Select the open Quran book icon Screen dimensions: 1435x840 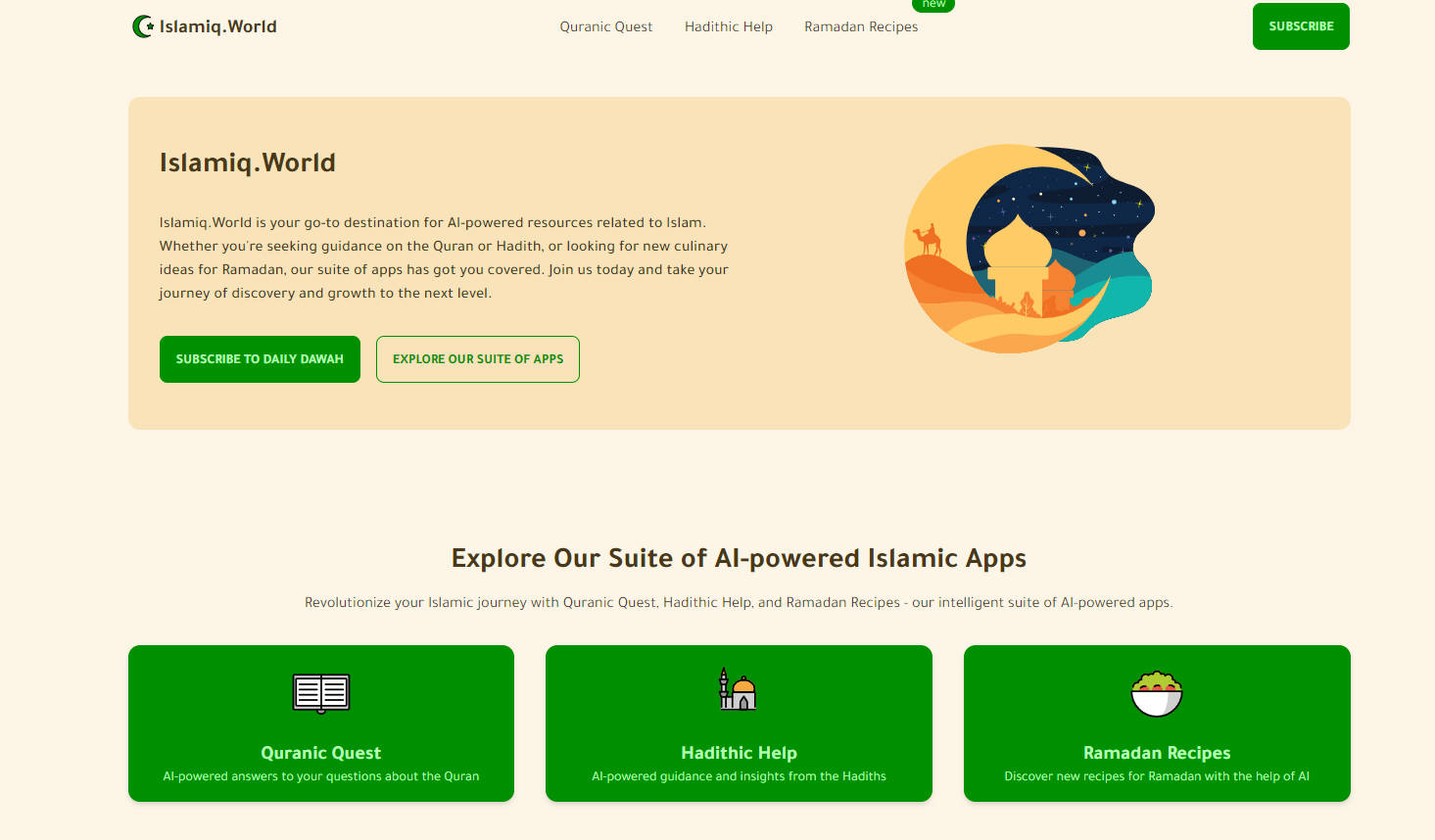coord(320,694)
